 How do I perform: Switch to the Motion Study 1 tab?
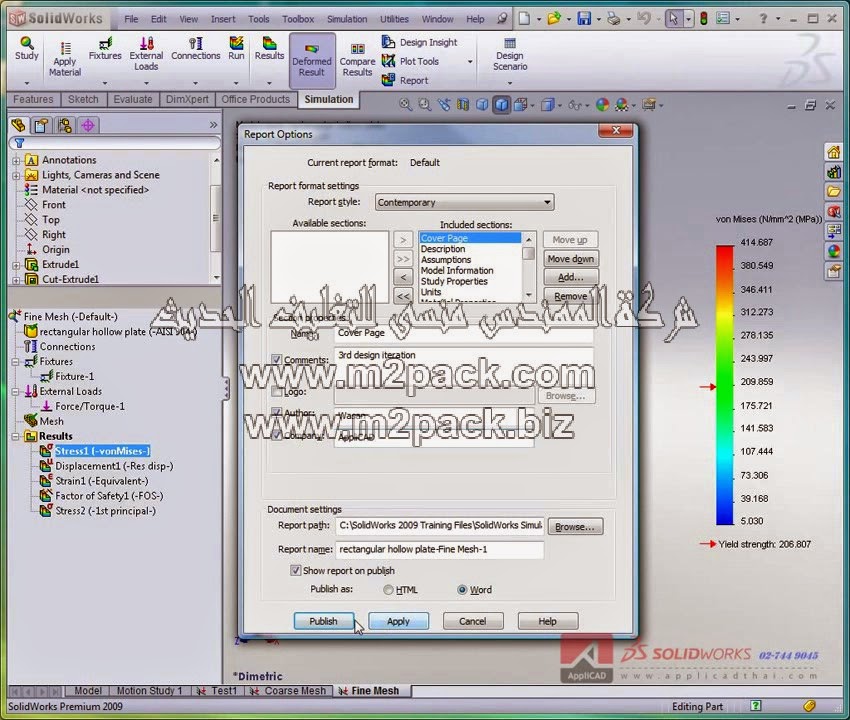coord(150,691)
